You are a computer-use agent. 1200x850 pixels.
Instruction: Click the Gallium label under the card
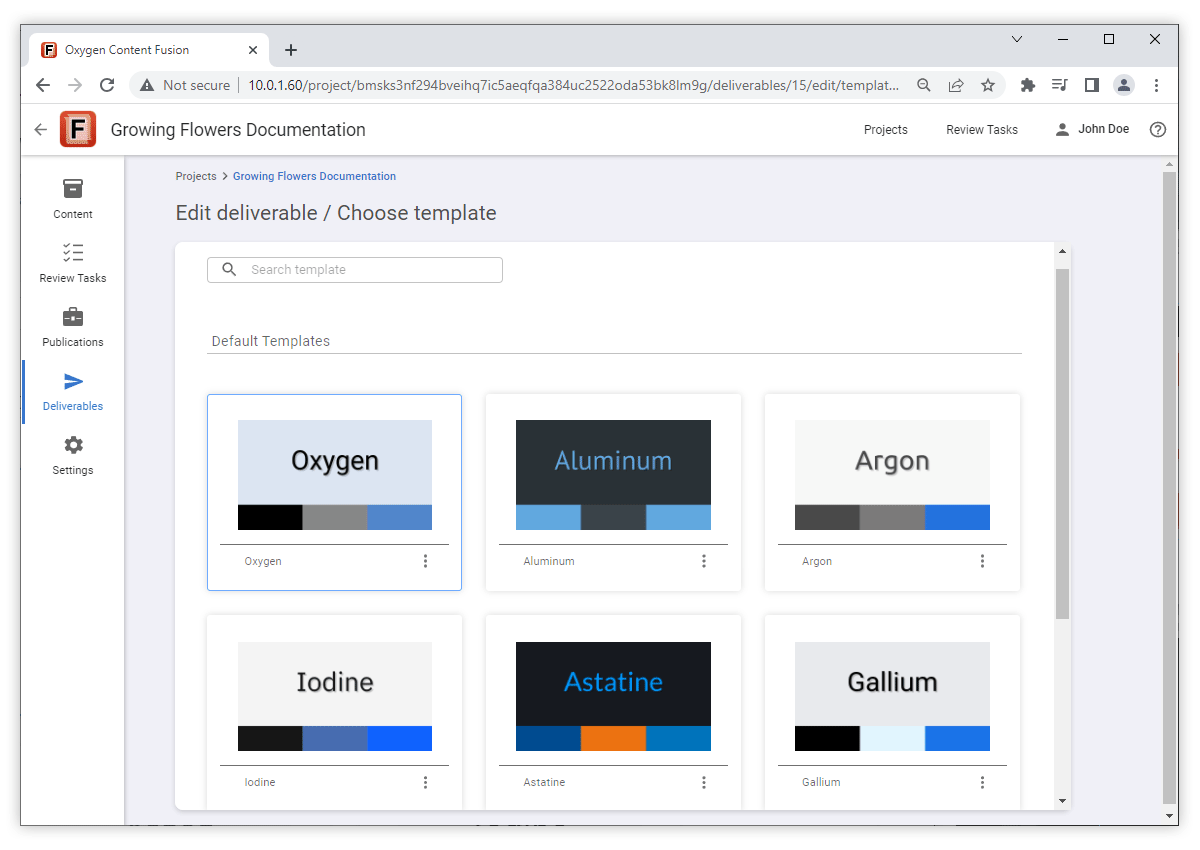coord(821,782)
